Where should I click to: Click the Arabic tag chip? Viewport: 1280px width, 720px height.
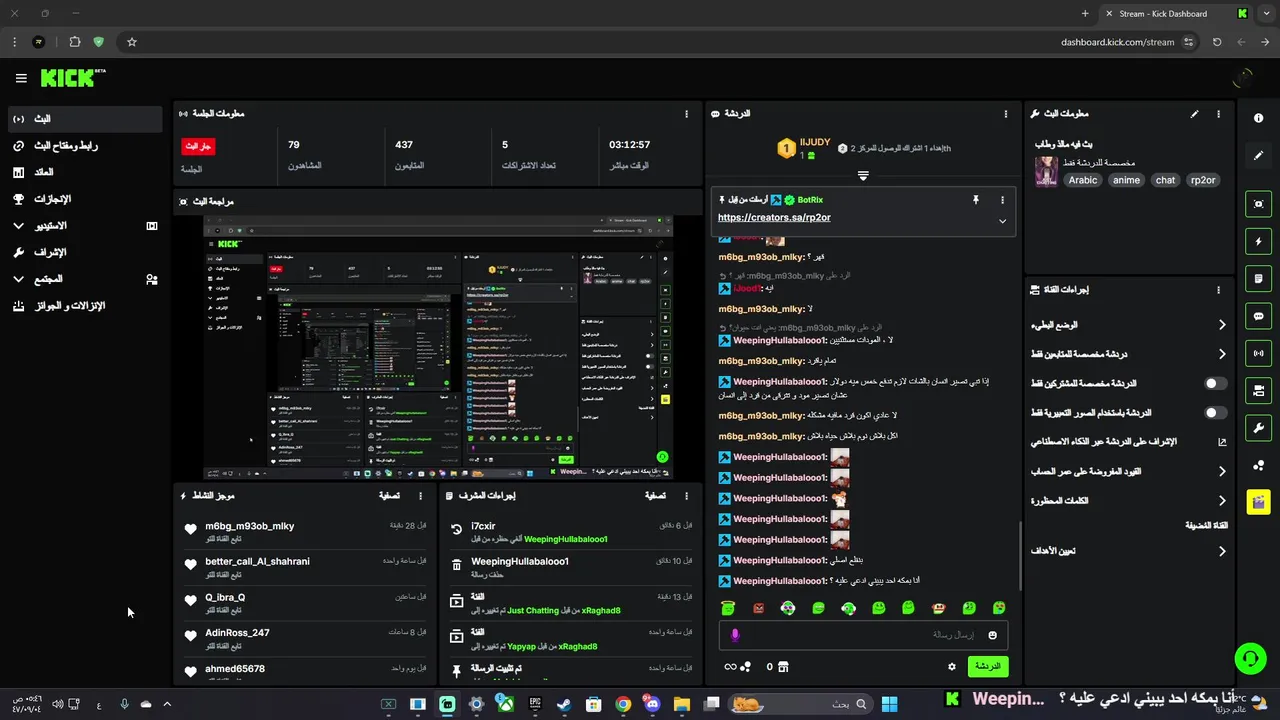[1083, 180]
